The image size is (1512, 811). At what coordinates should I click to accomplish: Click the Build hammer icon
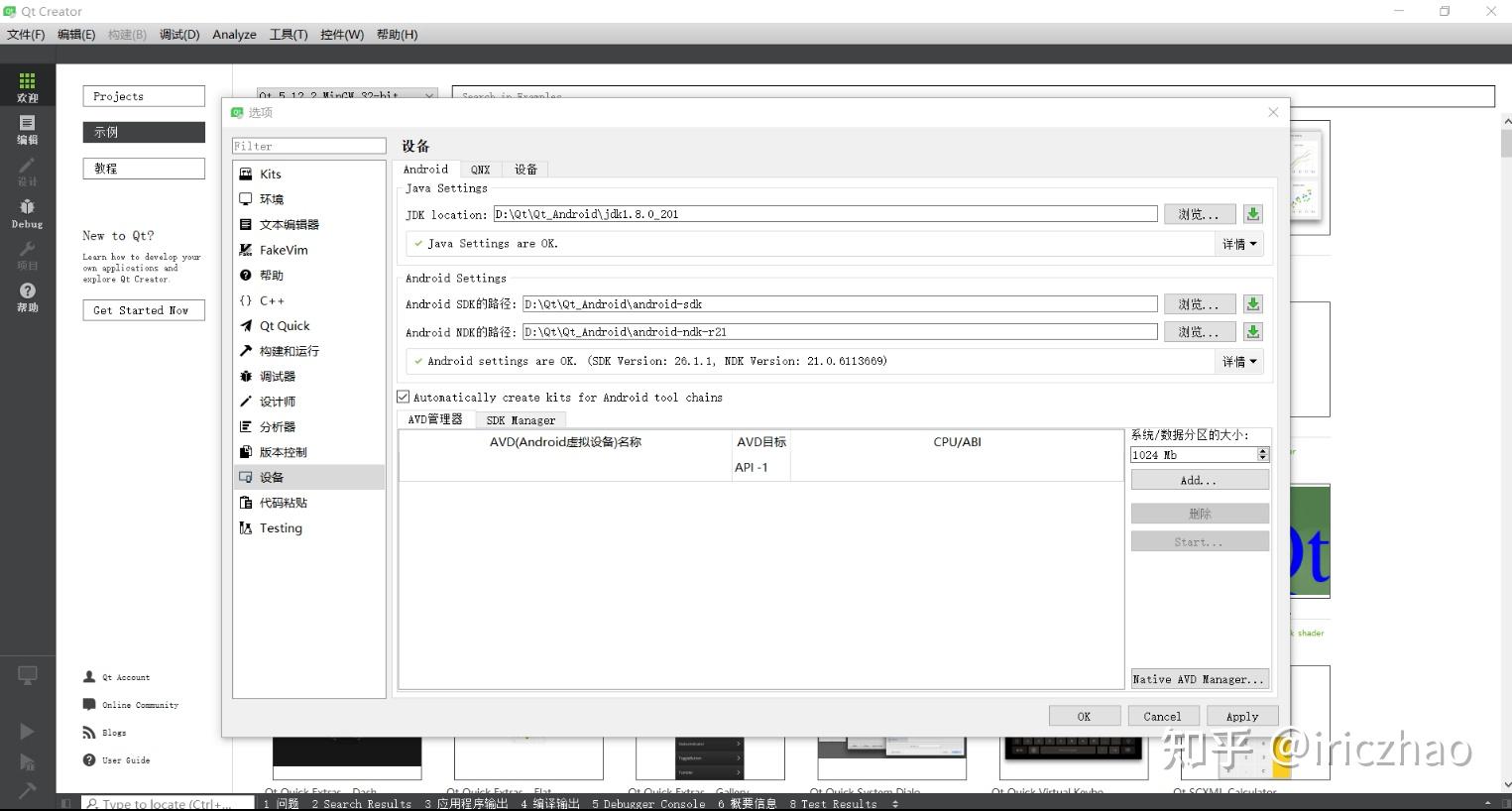click(27, 790)
